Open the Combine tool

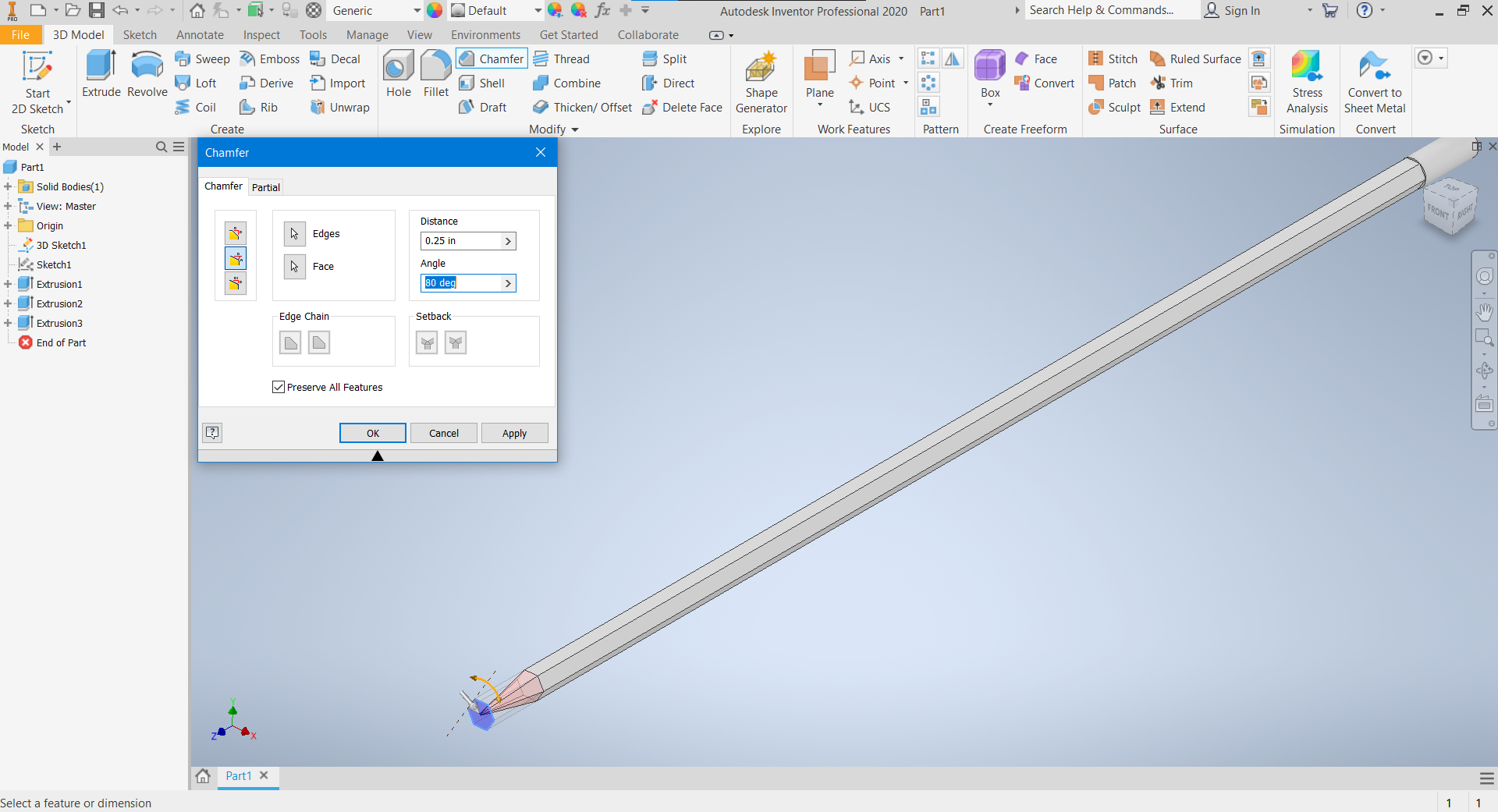567,83
